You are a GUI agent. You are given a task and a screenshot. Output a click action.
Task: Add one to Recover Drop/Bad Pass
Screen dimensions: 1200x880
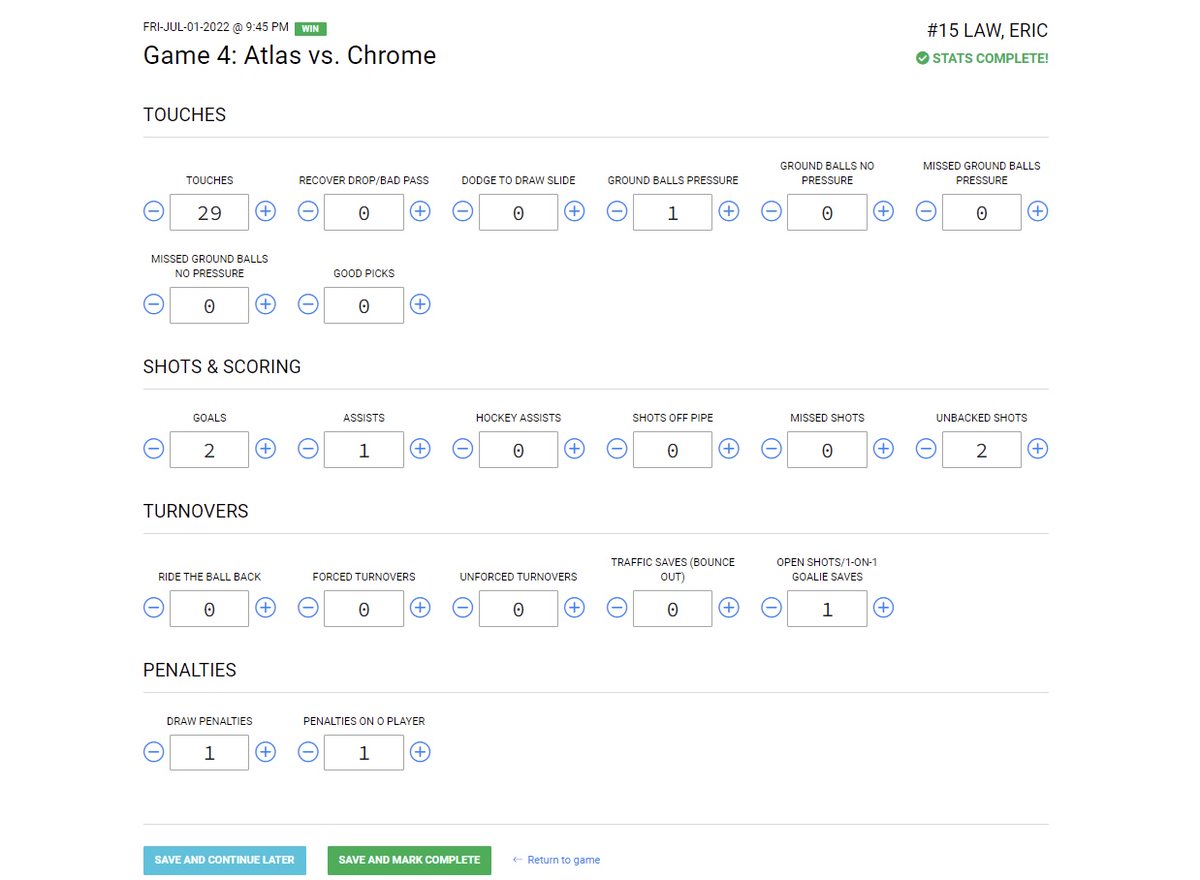[x=420, y=211]
